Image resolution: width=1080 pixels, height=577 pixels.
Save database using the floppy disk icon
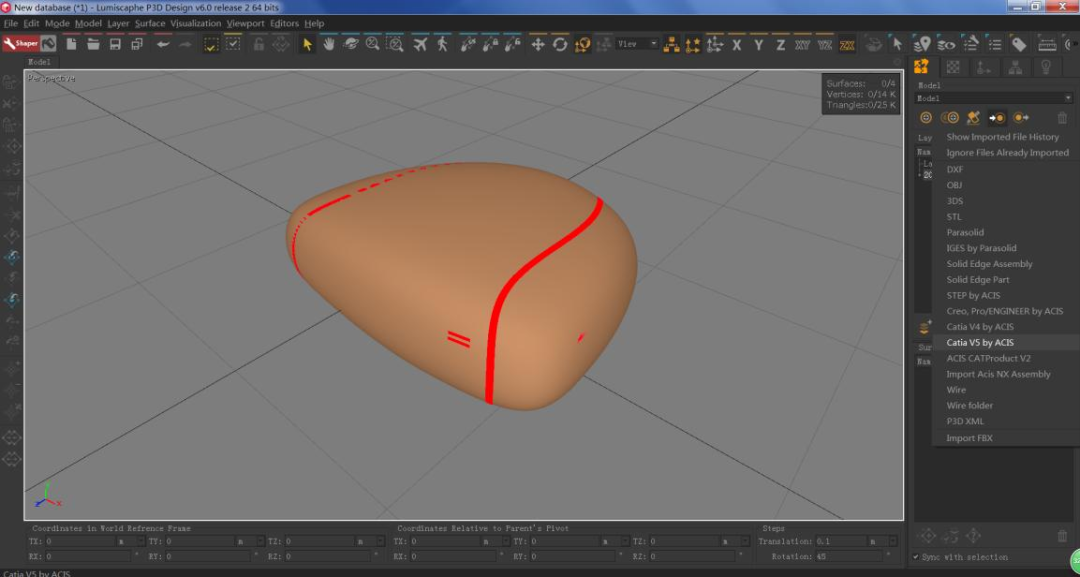pos(115,44)
